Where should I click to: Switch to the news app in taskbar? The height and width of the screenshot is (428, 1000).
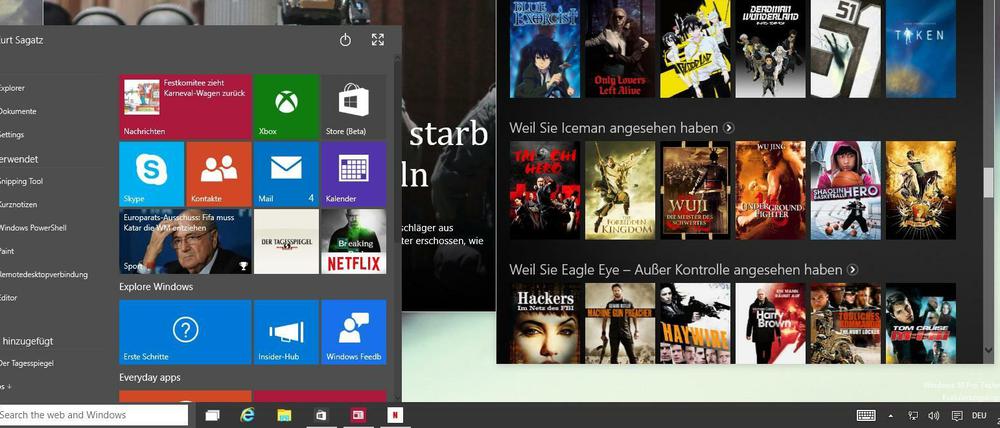358,415
